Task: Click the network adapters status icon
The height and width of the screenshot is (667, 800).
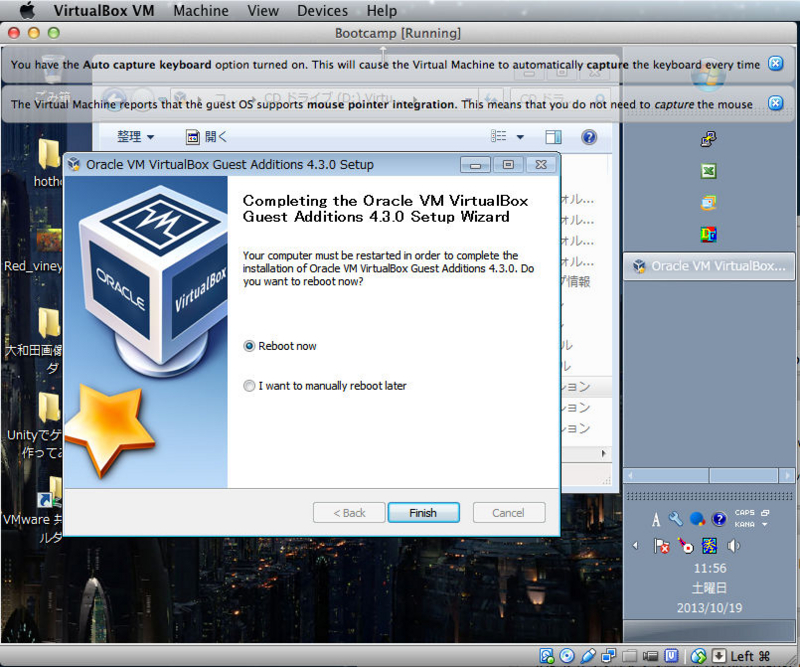Action: 608,656
